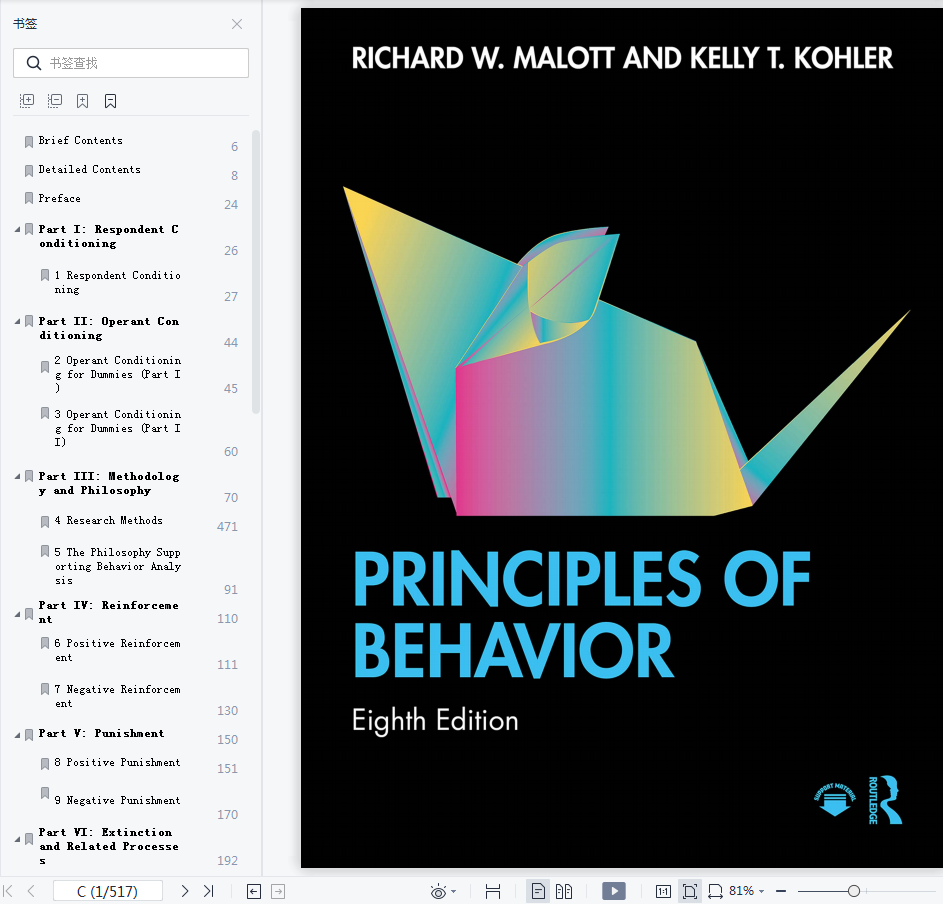943x904 pixels.
Task: Select Part V: Punishment bookmark
Action: coord(101,733)
